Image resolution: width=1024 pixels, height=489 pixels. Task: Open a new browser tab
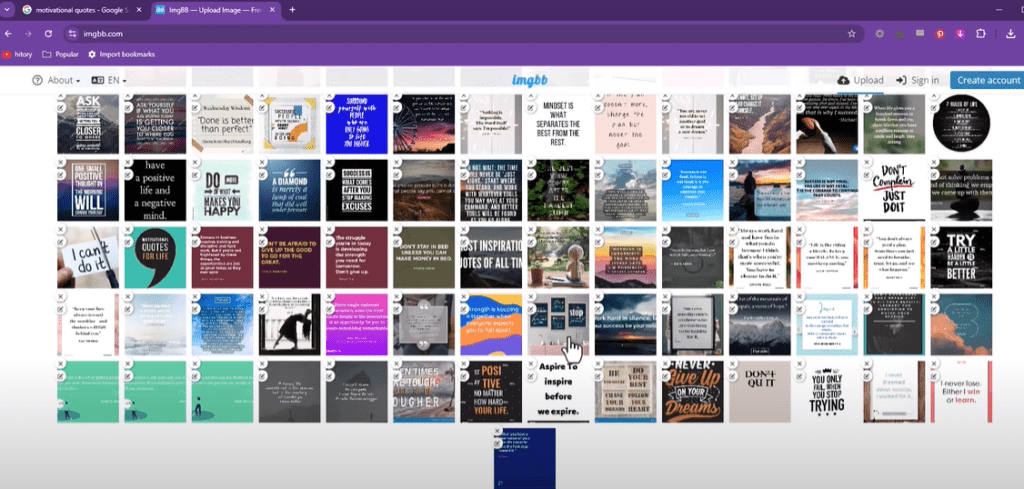click(x=292, y=9)
